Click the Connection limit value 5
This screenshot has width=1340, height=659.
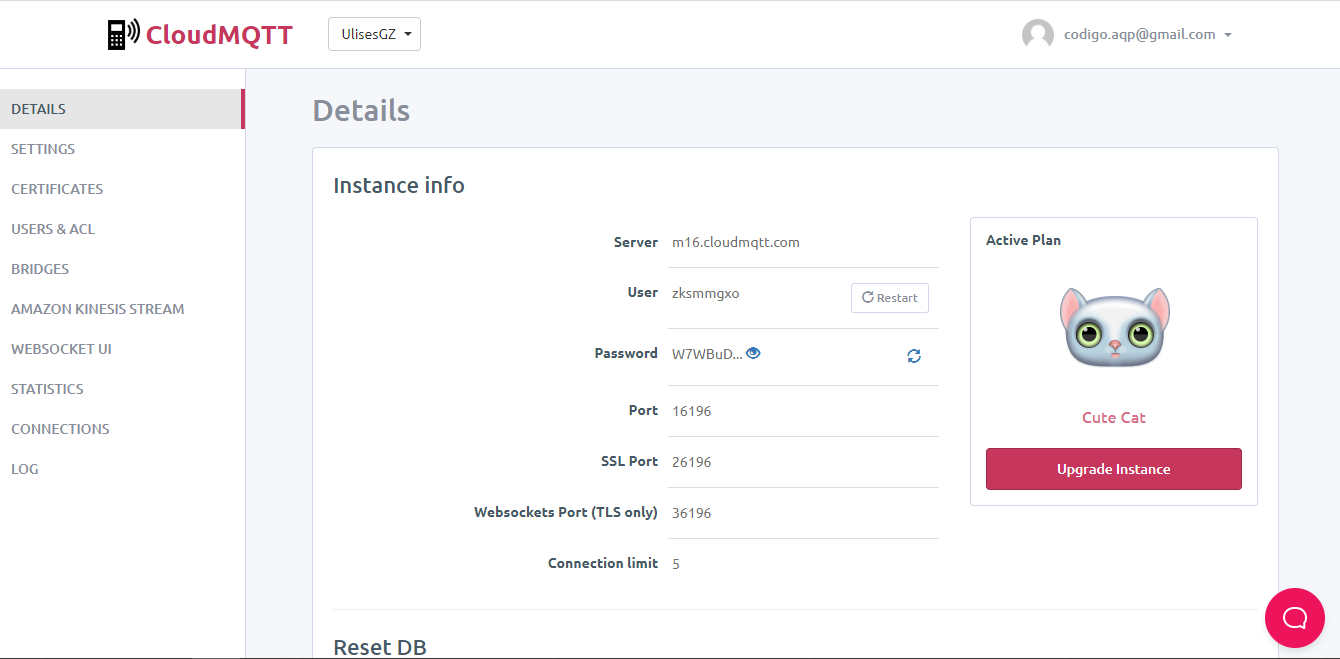pyautogui.click(x=676, y=564)
